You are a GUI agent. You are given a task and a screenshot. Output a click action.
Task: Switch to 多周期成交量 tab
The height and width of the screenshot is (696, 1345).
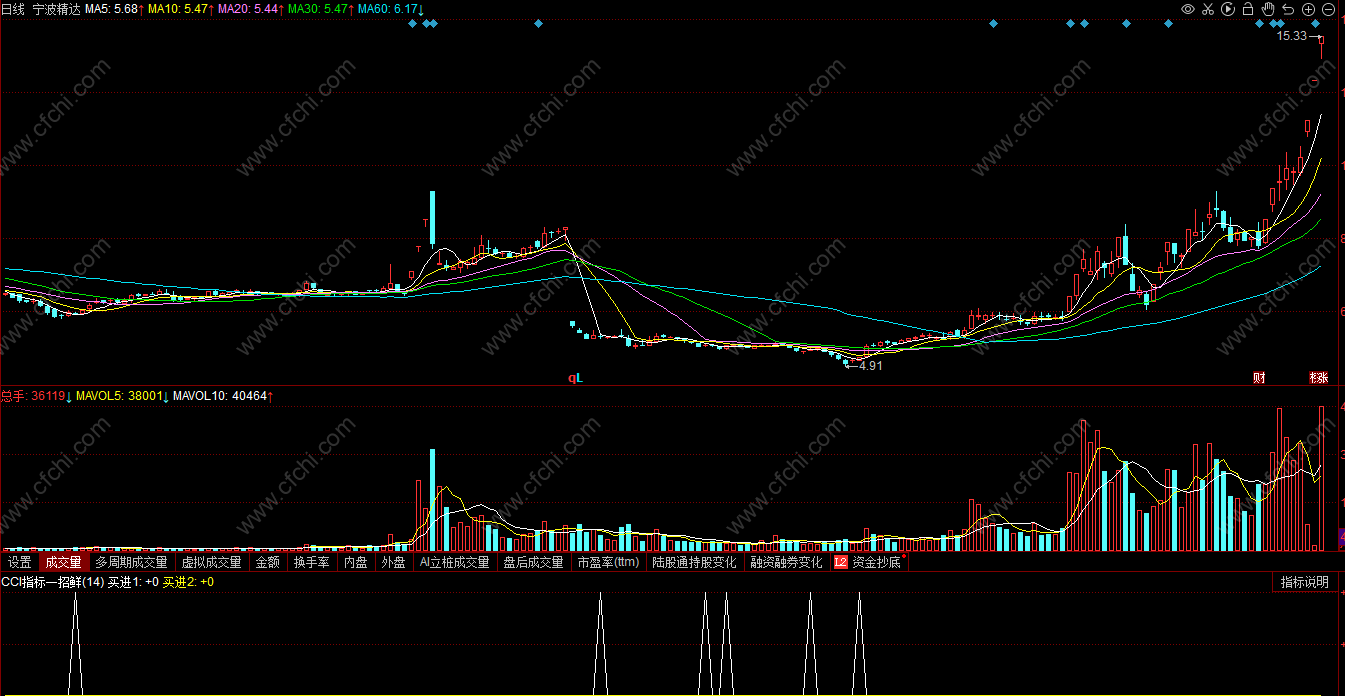(x=131, y=562)
